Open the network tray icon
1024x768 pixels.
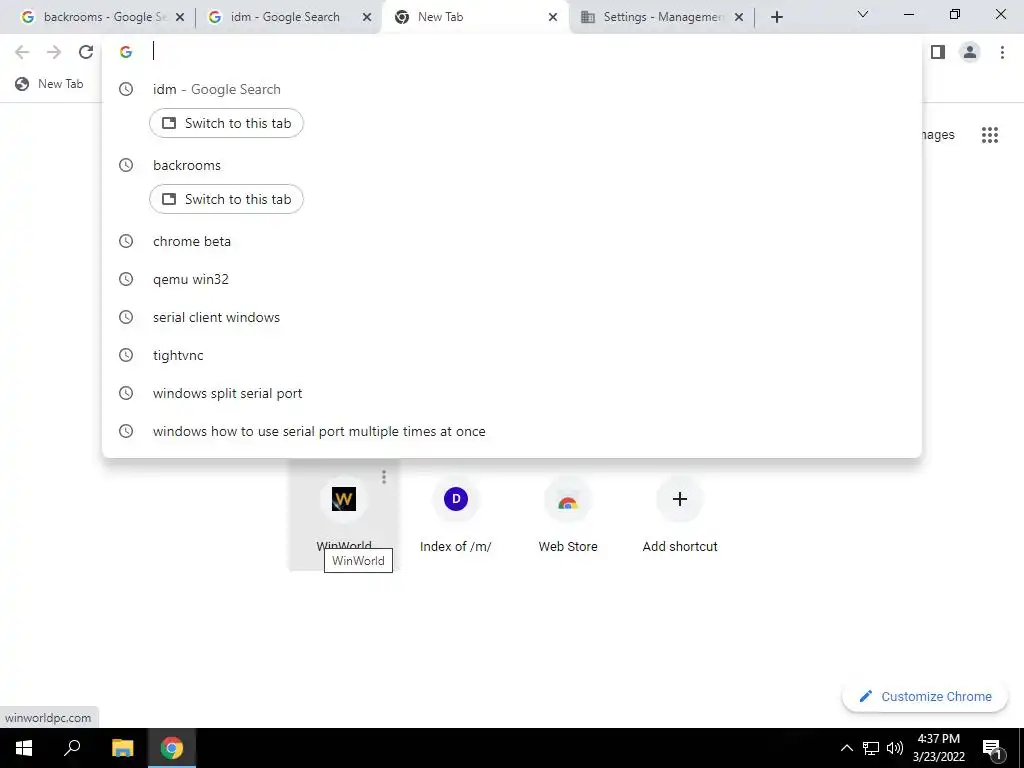click(x=871, y=748)
